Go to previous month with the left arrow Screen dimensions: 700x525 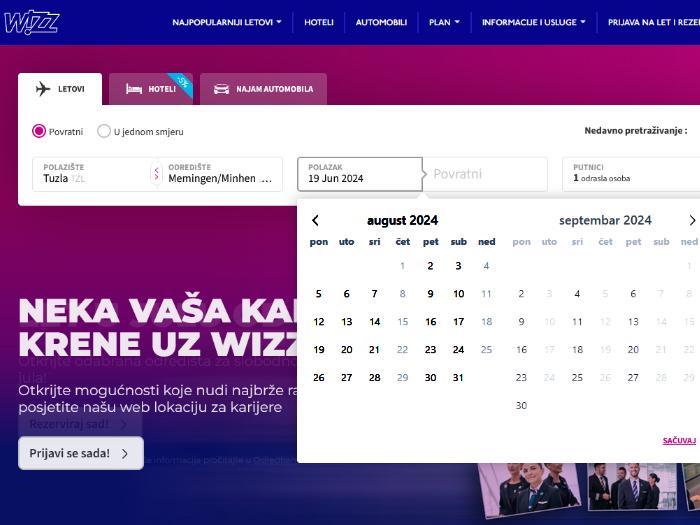click(315, 220)
